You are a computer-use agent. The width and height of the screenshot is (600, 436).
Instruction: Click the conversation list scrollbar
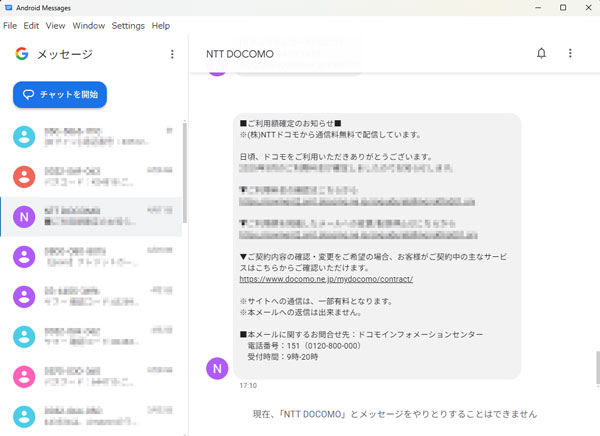(185, 172)
